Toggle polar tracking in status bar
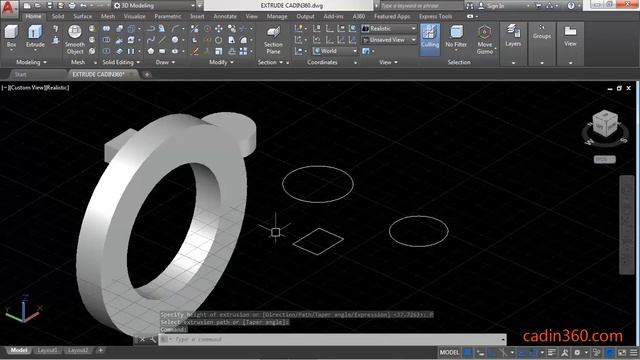 (503, 352)
